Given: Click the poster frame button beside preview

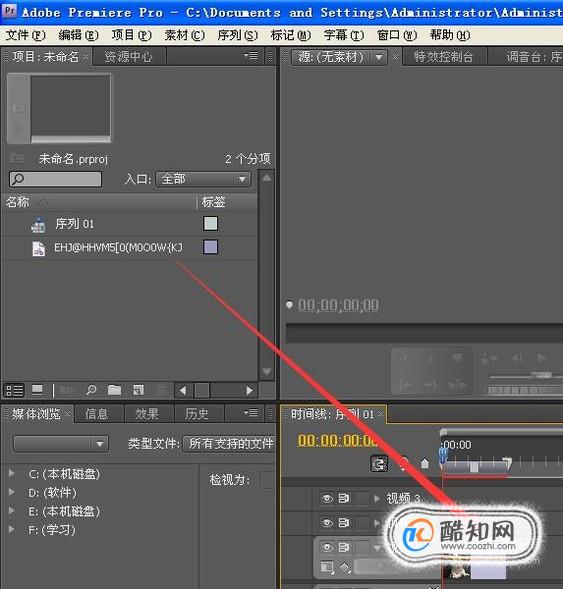Looking at the screenshot, I should tap(18, 108).
